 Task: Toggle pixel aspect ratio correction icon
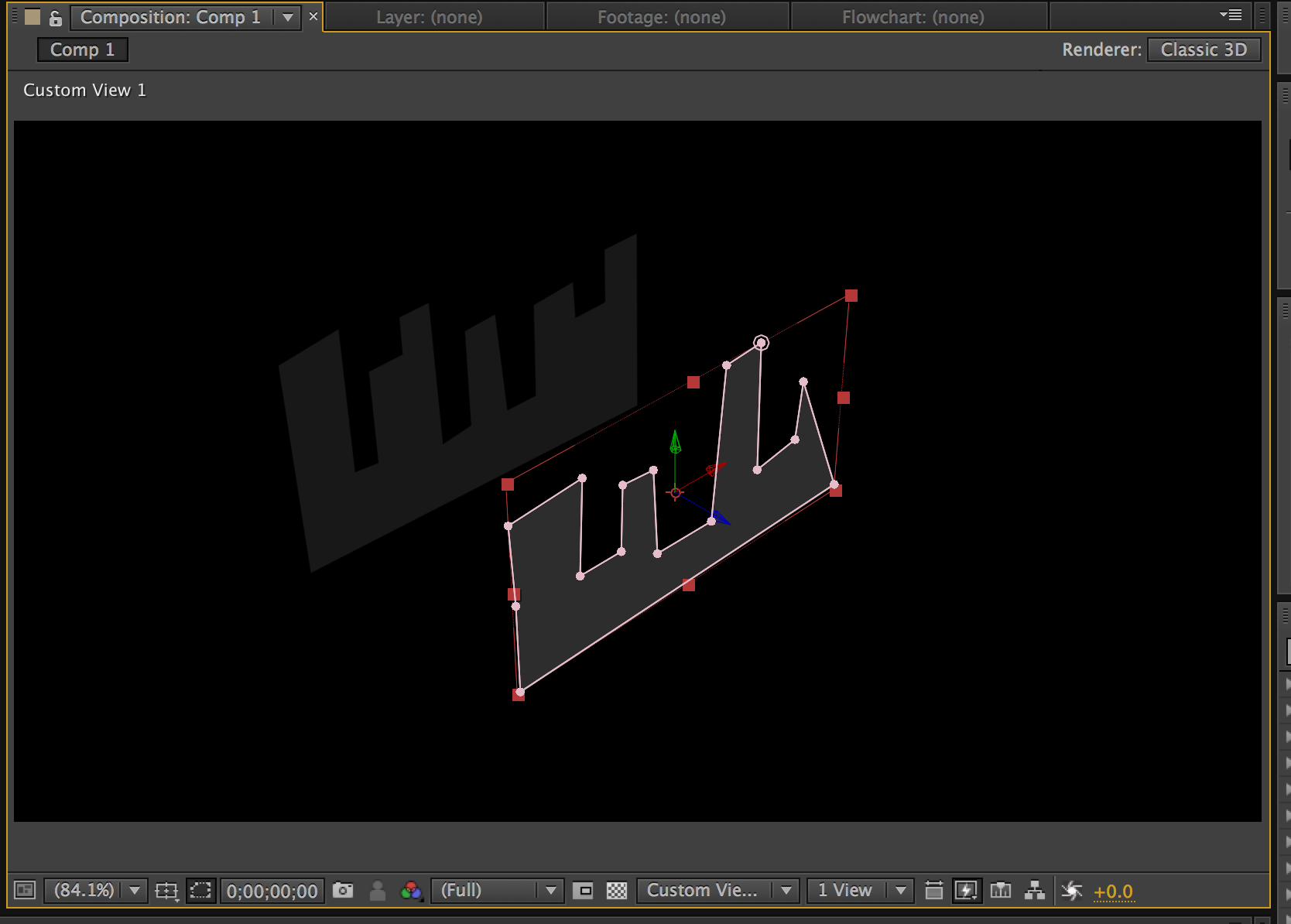pyautogui.click(x=934, y=891)
